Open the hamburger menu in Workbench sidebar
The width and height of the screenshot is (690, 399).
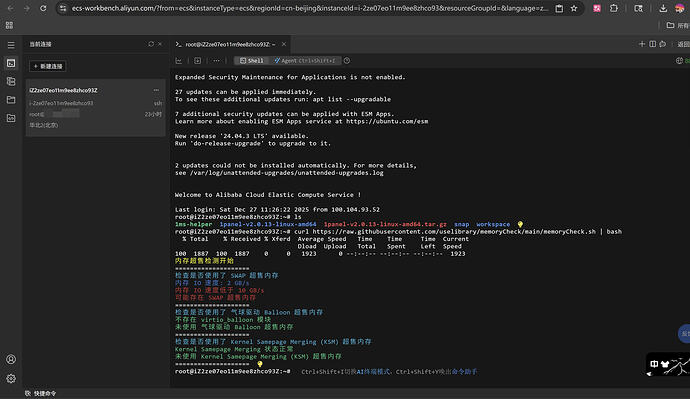click(x=11, y=45)
